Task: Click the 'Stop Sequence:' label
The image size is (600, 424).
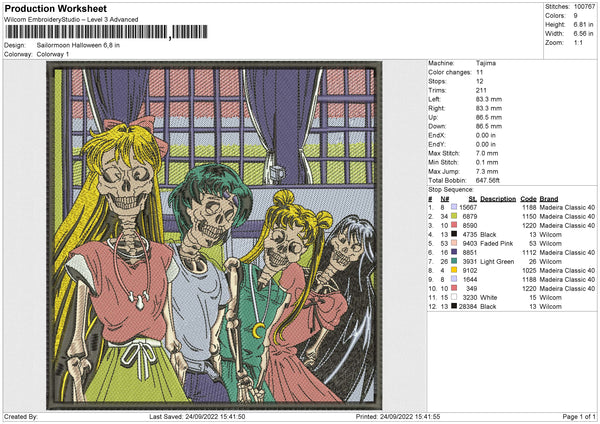Action: (451, 189)
